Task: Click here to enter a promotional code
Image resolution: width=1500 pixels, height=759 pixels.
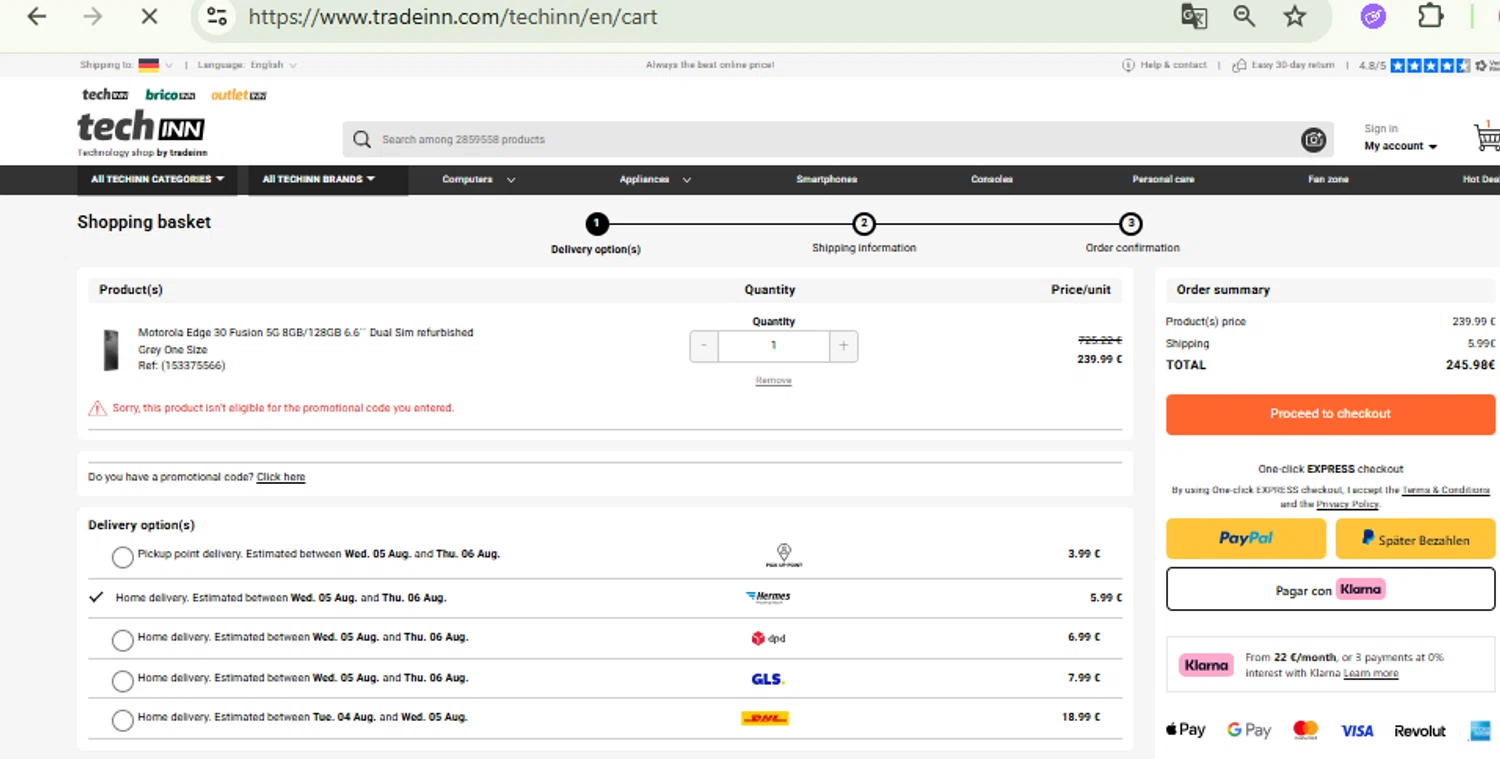Action: (x=281, y=477)
